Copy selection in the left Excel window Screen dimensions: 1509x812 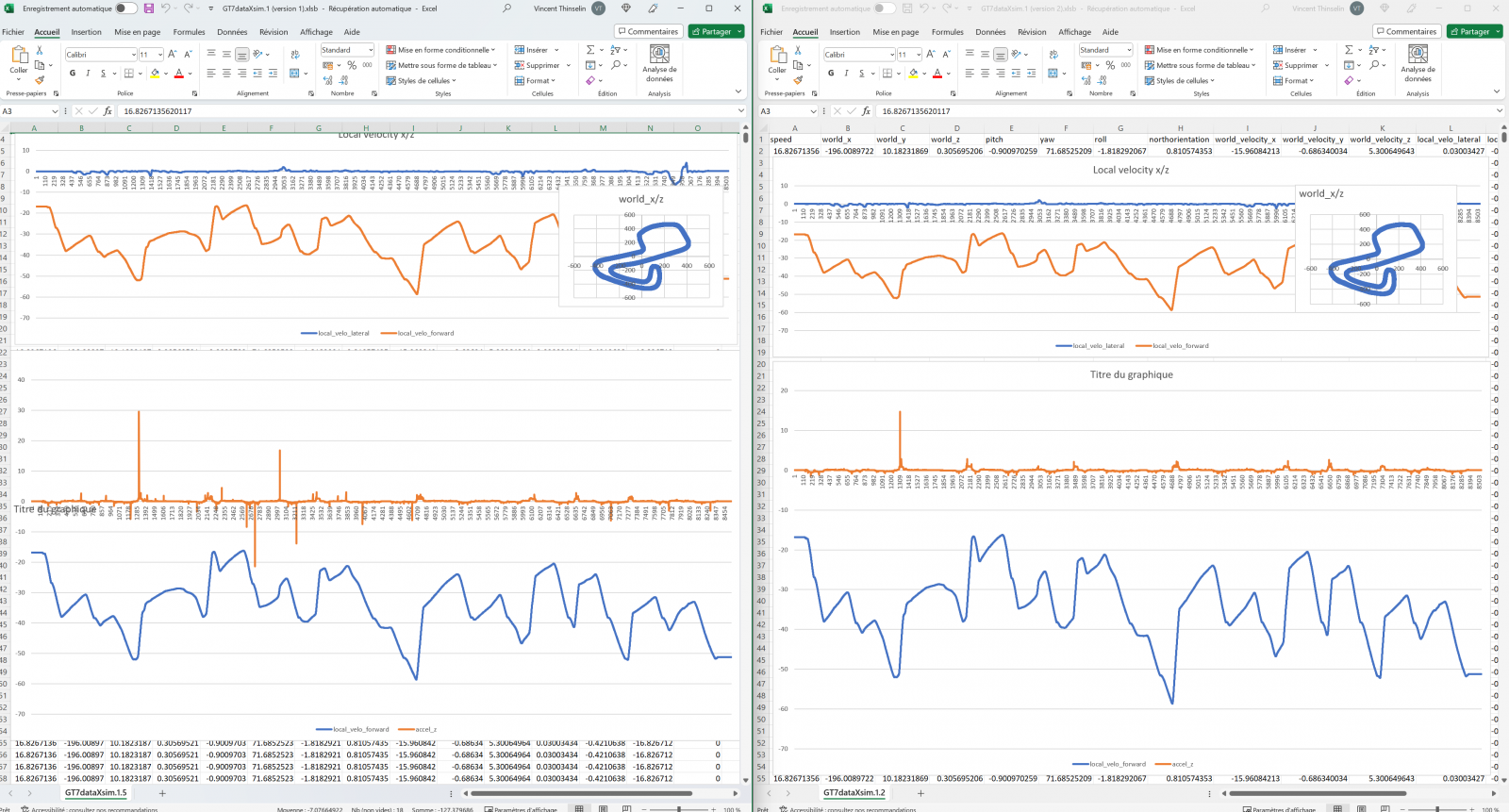(40, 65)
